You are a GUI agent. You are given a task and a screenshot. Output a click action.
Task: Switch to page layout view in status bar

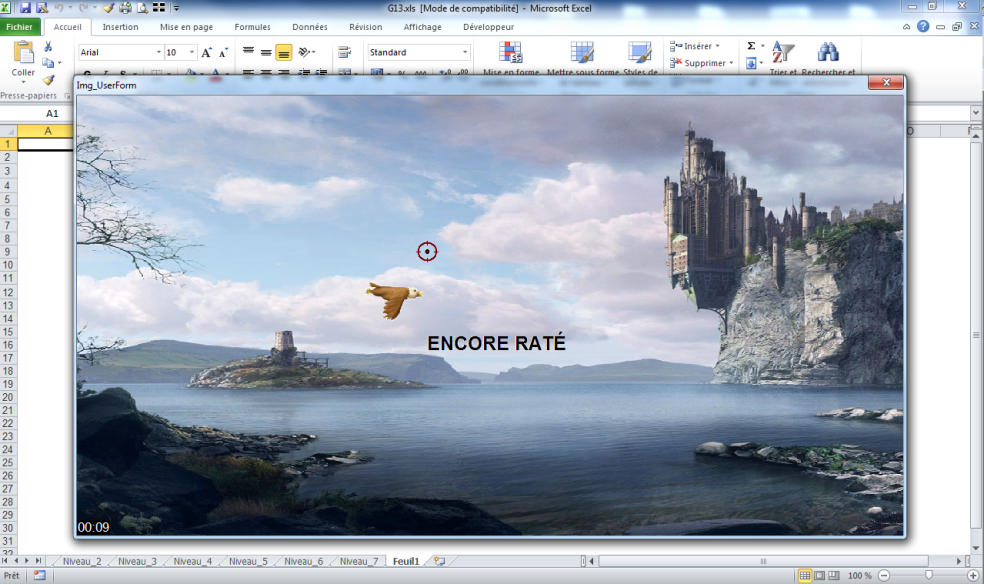pos(820,576)
